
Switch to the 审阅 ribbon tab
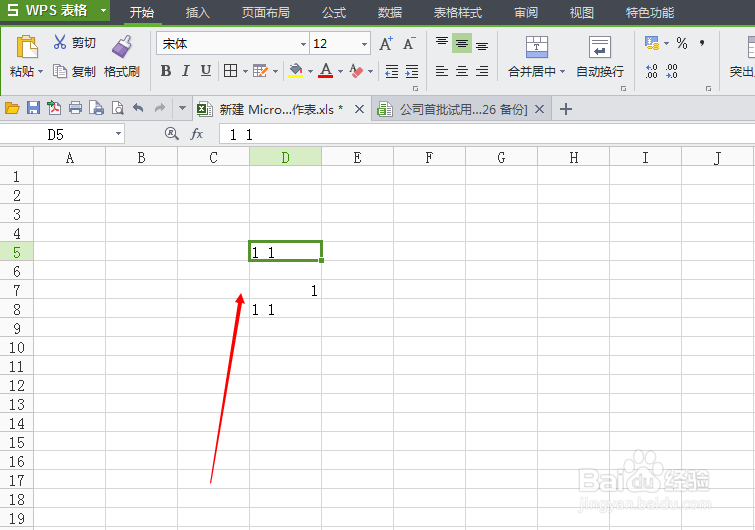pyautogui.click(x=526, y=12)
